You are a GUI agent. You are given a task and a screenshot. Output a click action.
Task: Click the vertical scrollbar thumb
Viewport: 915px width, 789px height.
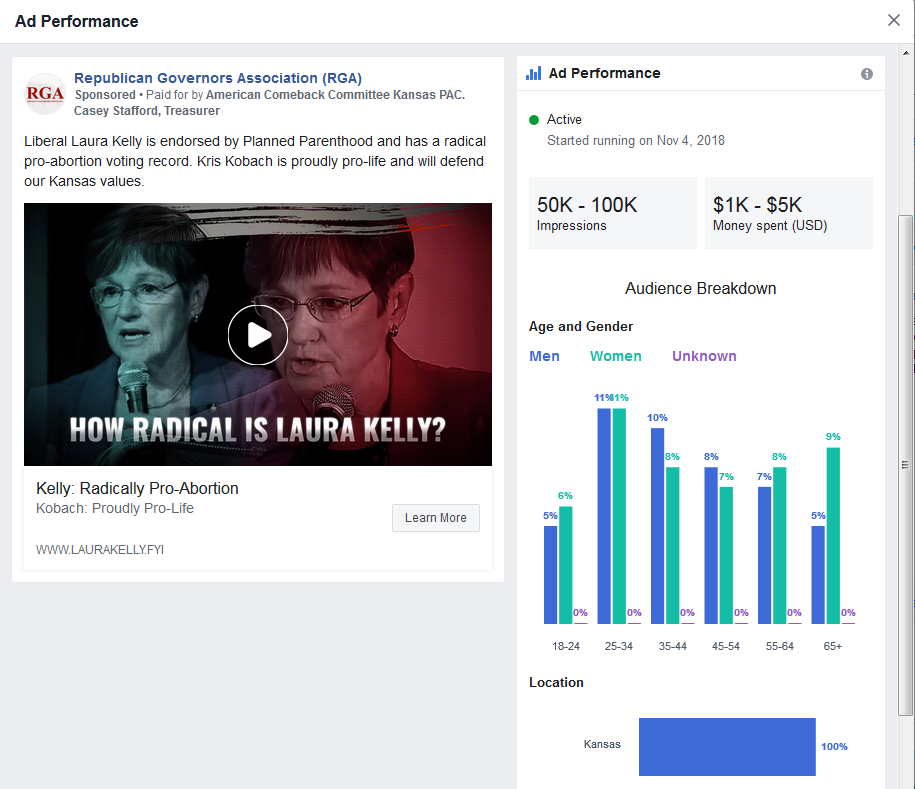[x=906, y=465]
